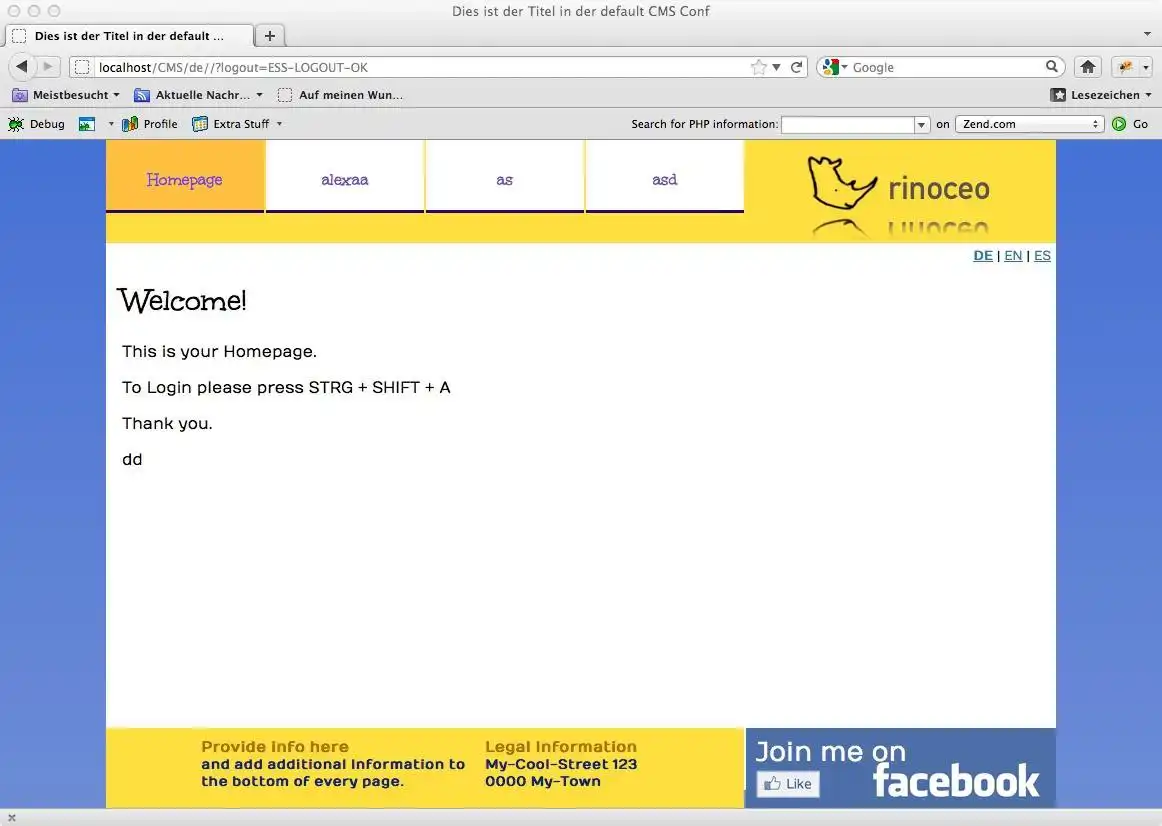1162x826 pixels.
Task: Switch language to ES
Action: 1042,256
